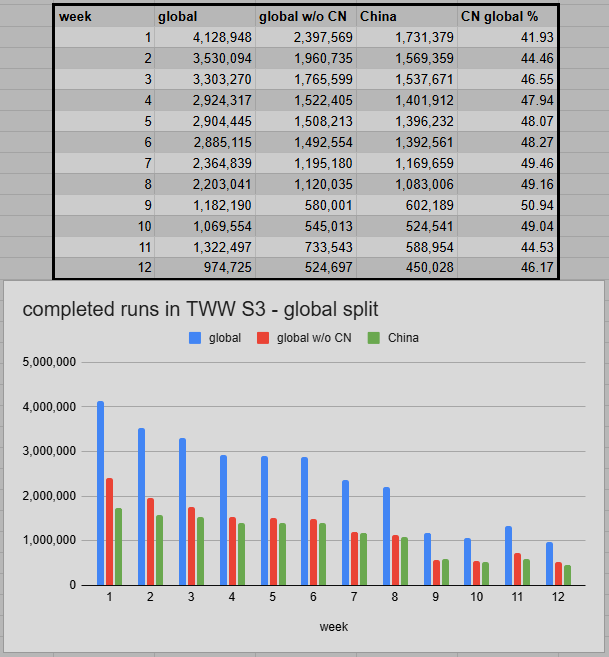
Task: Select the 'week' header cell in table
Action: 104,16
